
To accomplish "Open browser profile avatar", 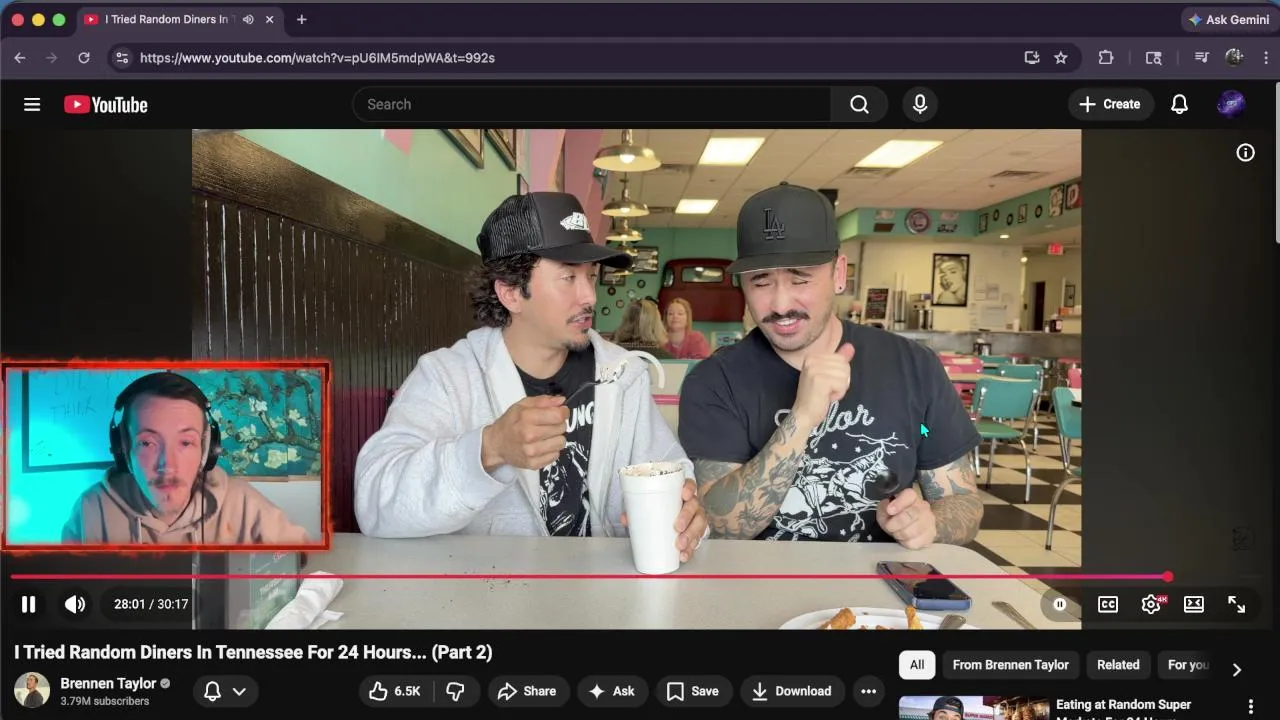I will 1234,58.
